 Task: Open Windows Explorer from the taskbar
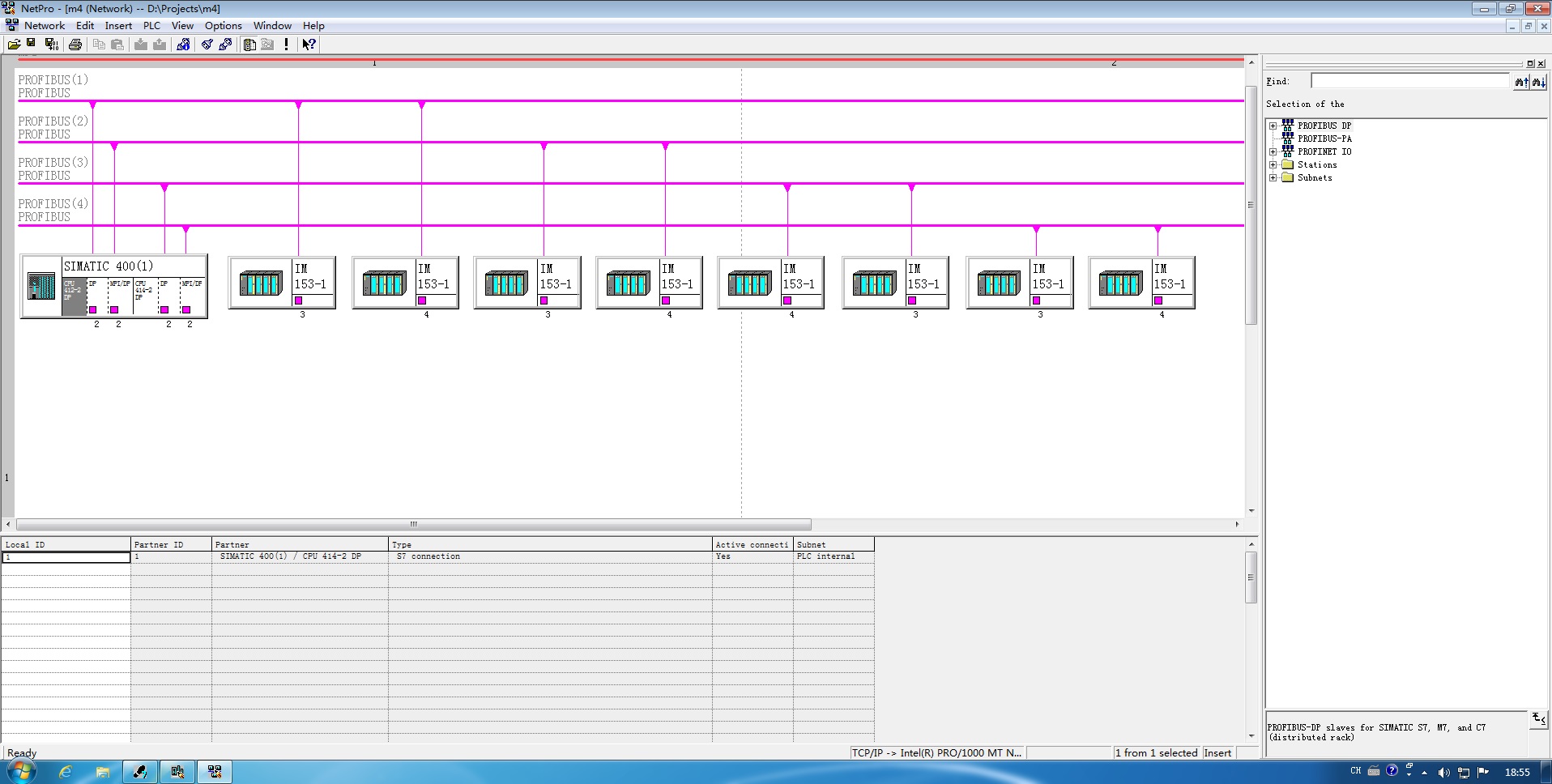pyautogui.click(x=103, y=772)
